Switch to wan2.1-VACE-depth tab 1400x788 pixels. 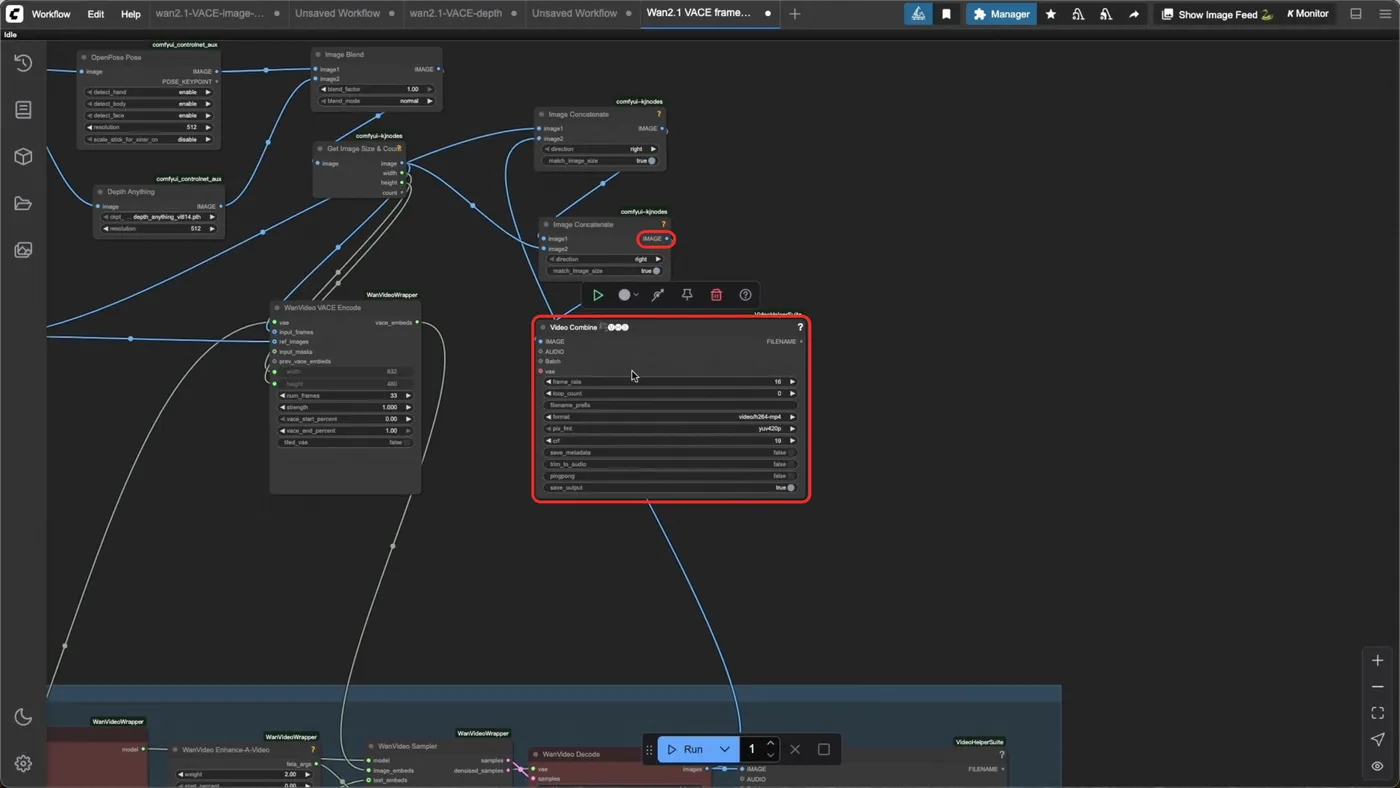click(455, 14)
